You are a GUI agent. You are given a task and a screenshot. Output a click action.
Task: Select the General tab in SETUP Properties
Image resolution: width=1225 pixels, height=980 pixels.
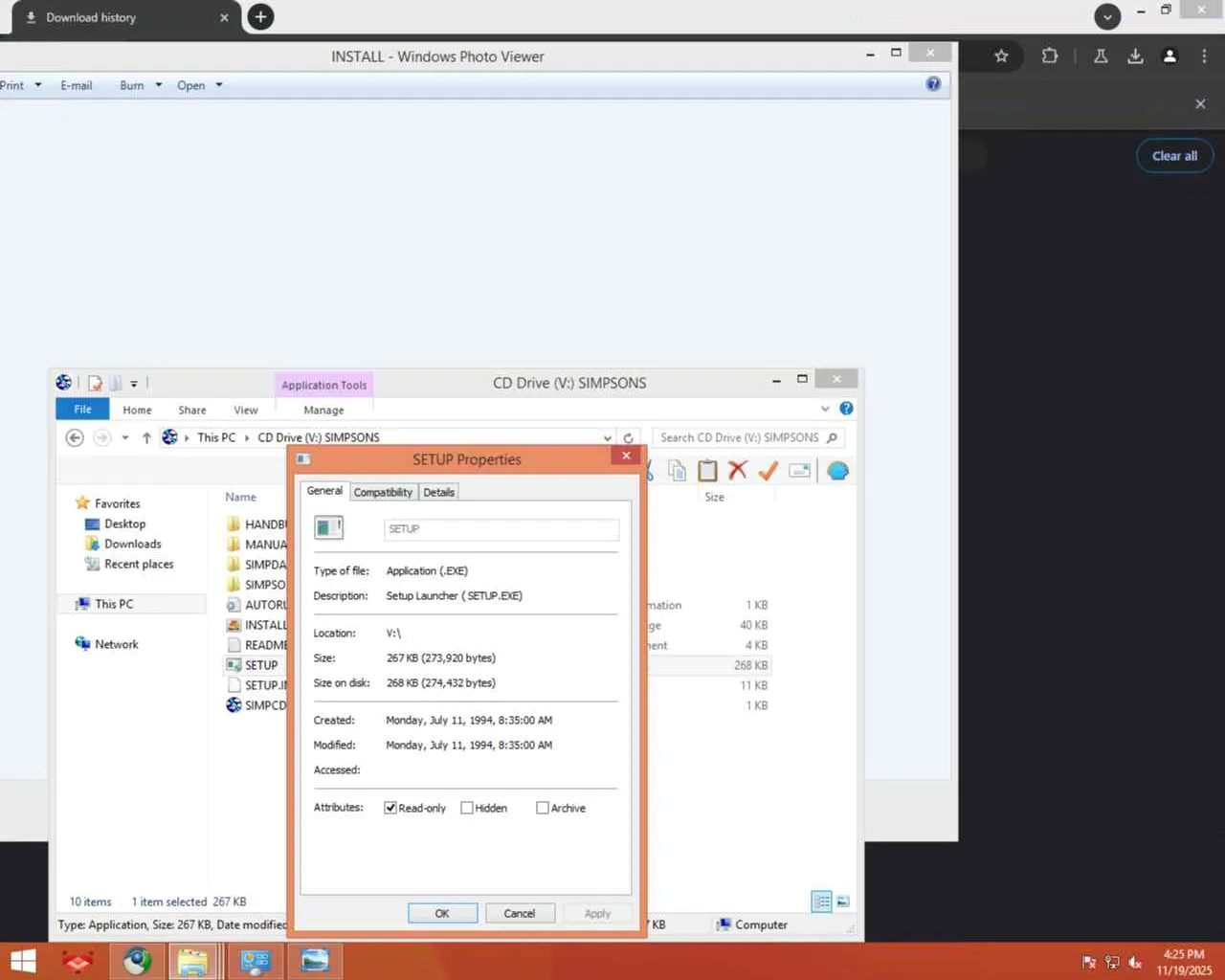pos(324,490)
